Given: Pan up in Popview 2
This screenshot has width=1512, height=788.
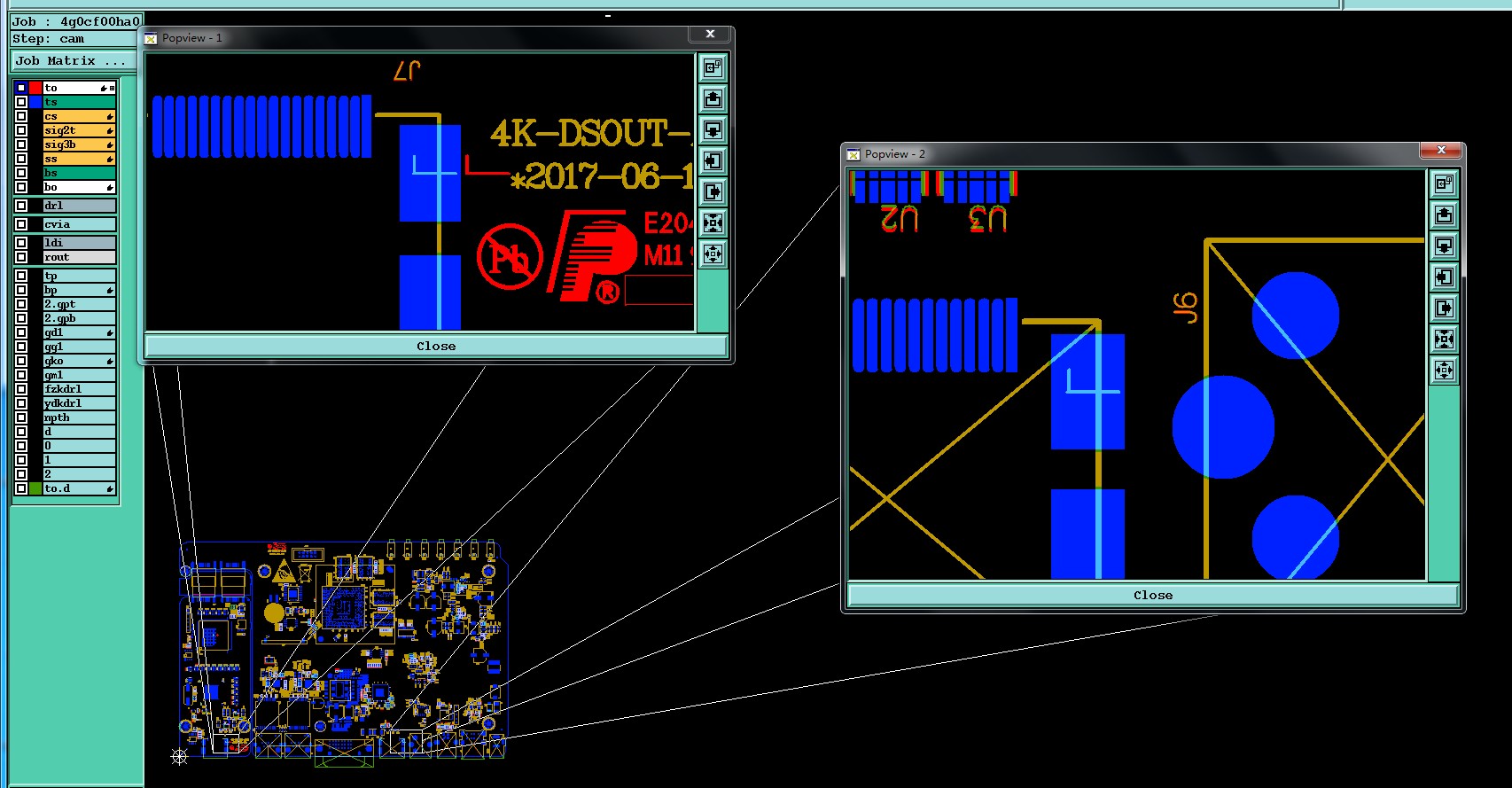Looking at the screenshot, I should tap(1444, 215).
